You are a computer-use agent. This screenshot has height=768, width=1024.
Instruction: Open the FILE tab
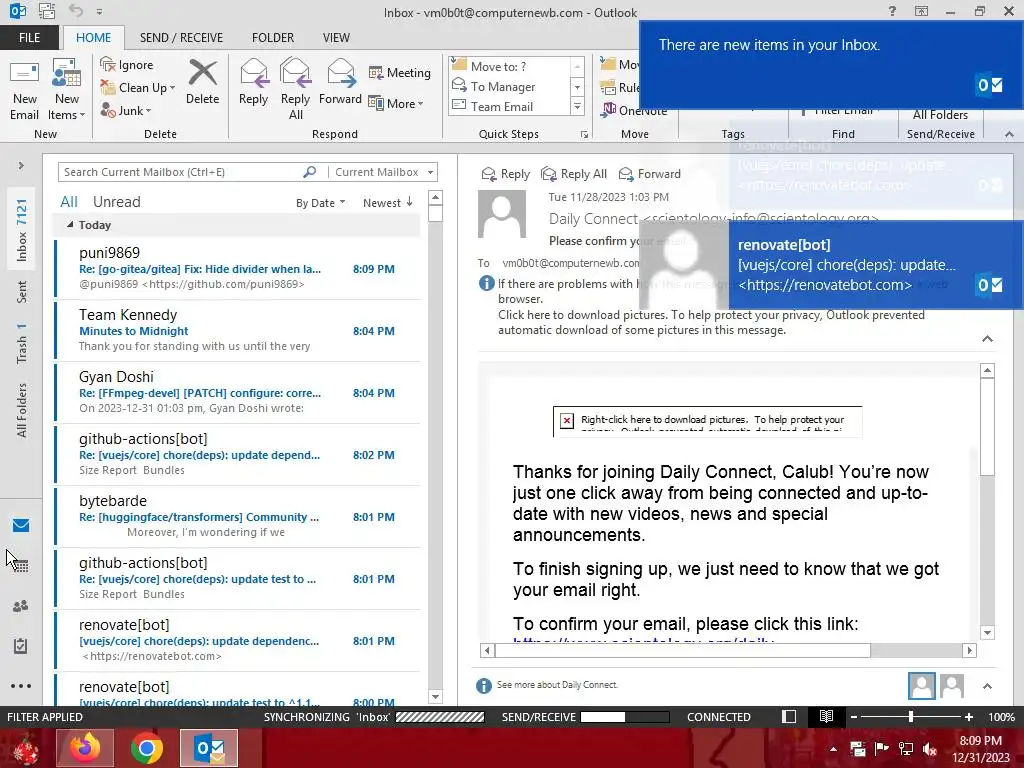(x=29, y=38)
